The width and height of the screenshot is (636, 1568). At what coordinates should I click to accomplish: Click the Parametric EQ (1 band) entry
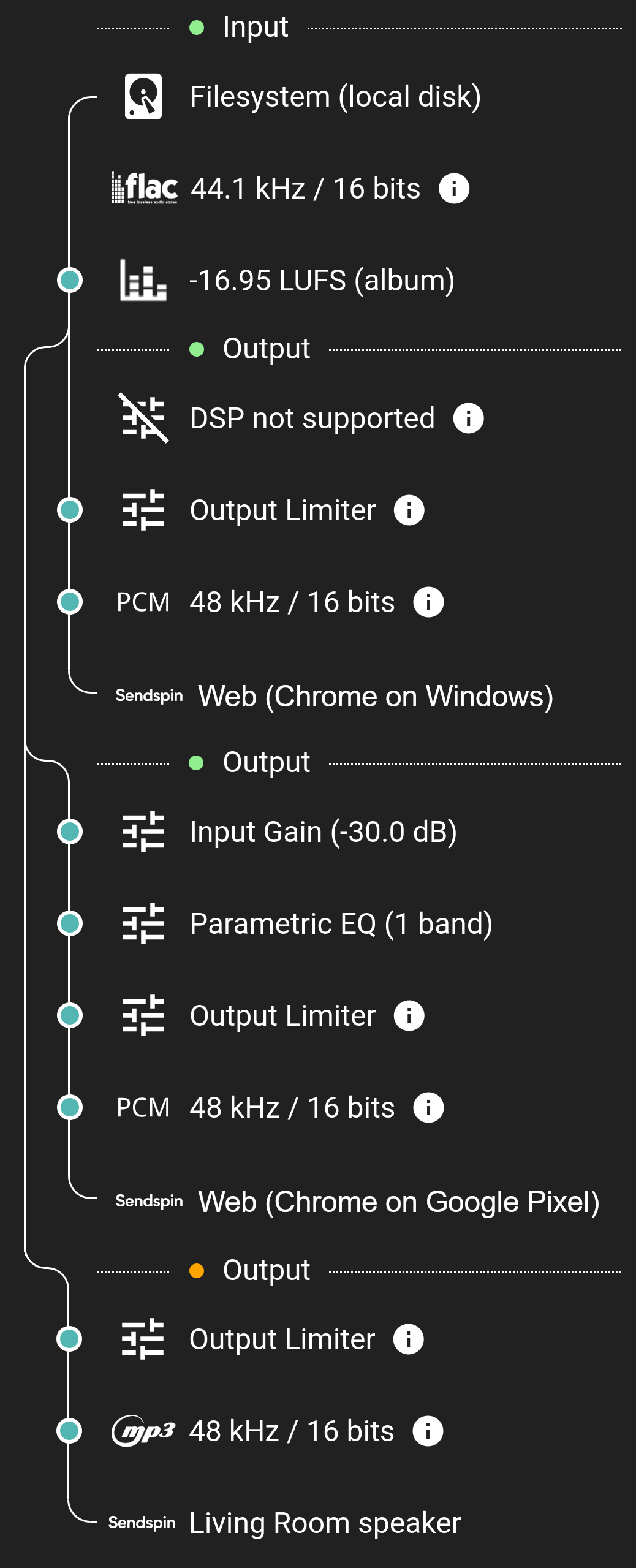(341, 923)
